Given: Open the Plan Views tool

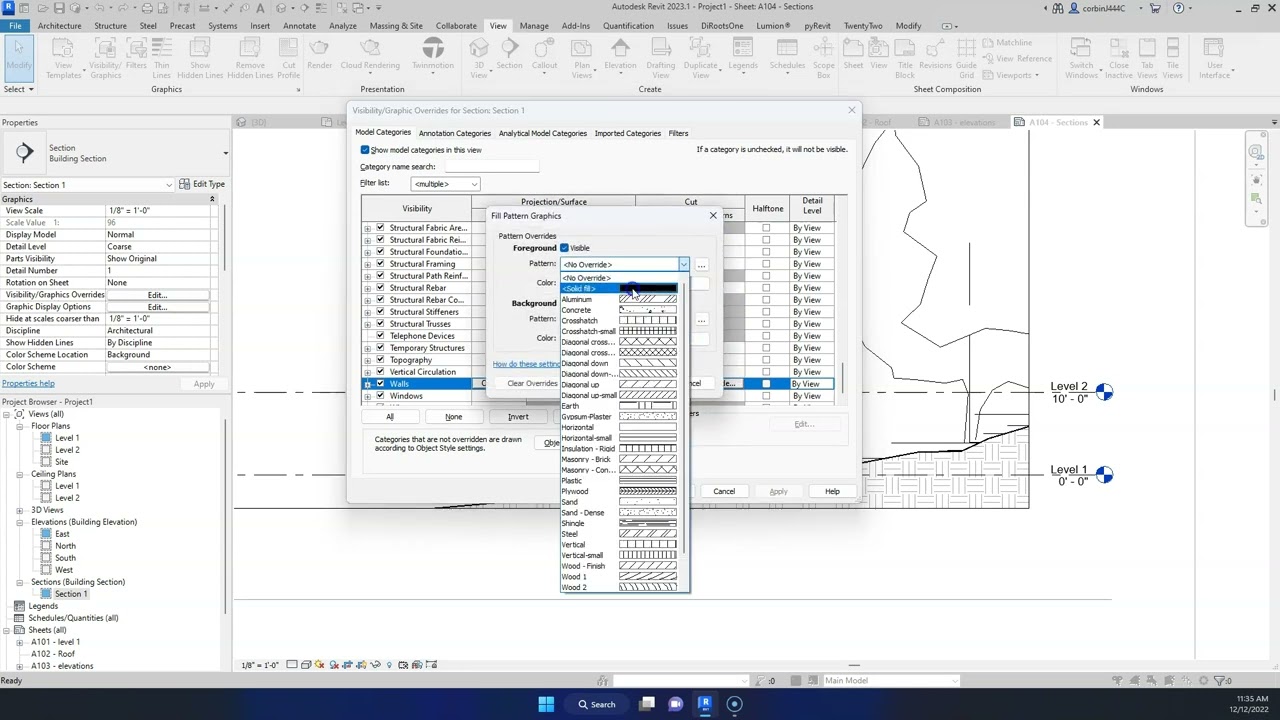Looking at the screenshot, I should (x=582, y=57).
